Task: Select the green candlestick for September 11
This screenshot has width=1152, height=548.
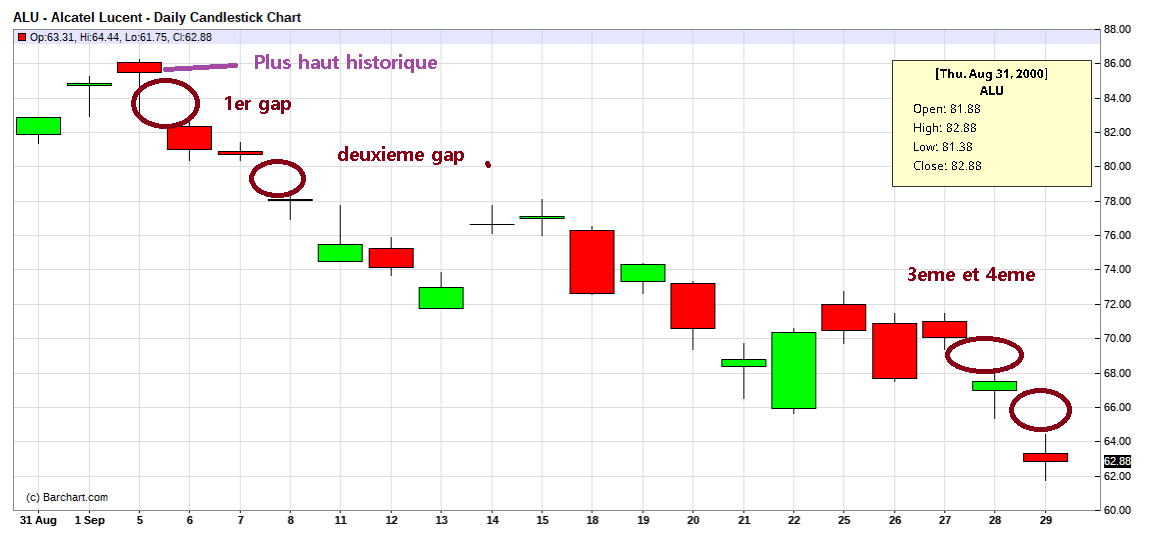Action: tap(340, 253)
